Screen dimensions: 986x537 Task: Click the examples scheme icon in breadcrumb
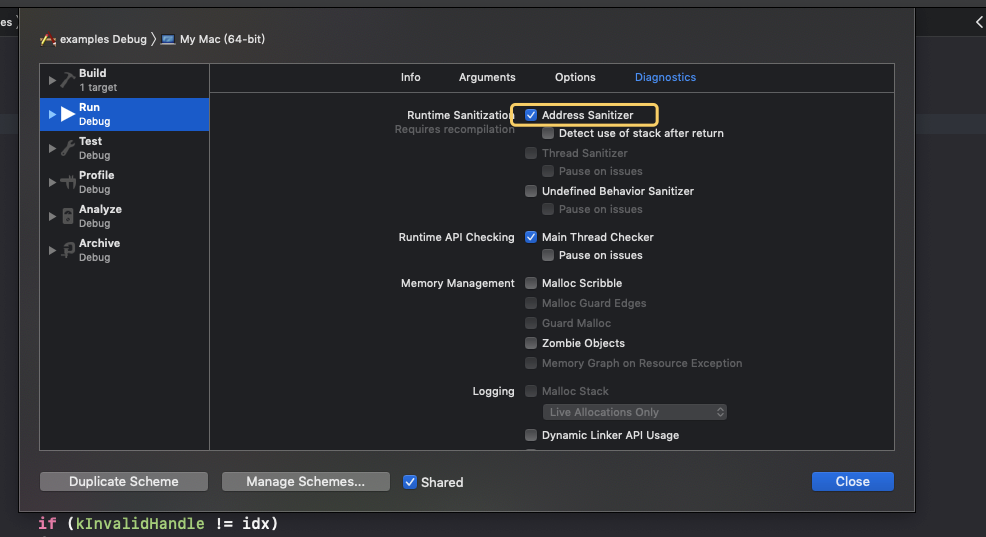coord(47,40)
